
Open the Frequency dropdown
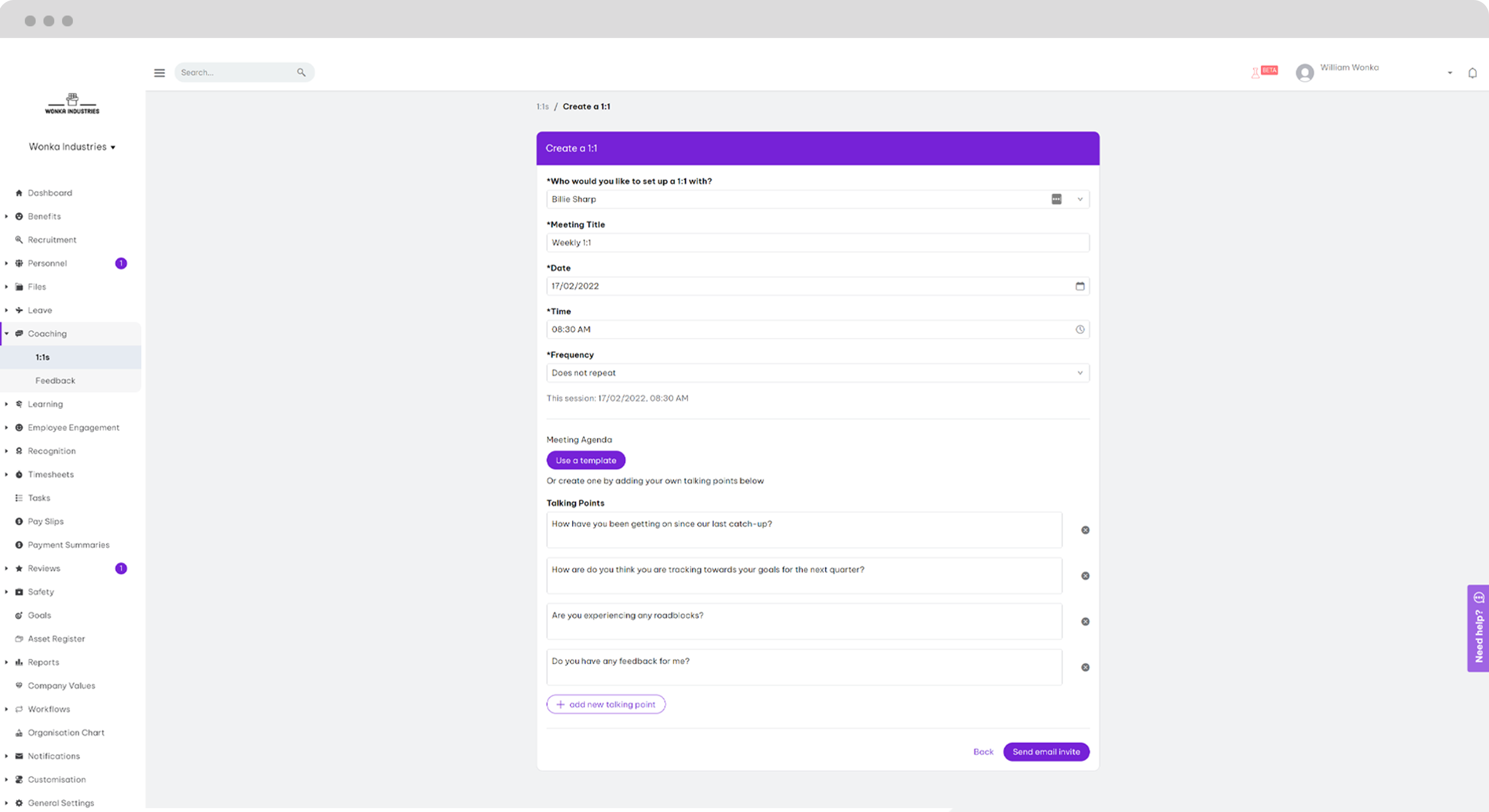click(x=817, y=373)
